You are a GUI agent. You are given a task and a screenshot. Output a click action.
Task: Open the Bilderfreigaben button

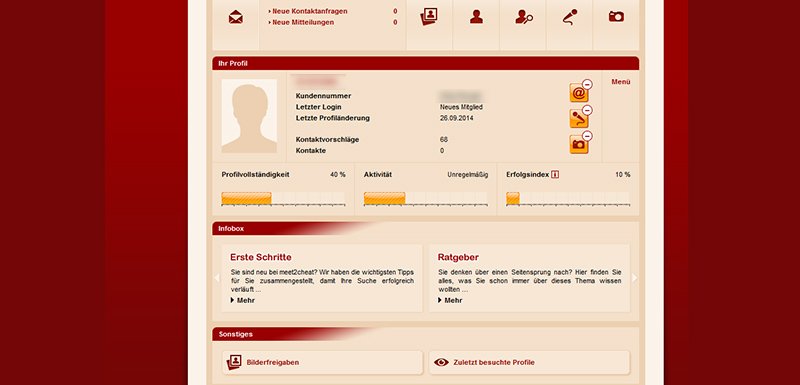coord(322,363)
